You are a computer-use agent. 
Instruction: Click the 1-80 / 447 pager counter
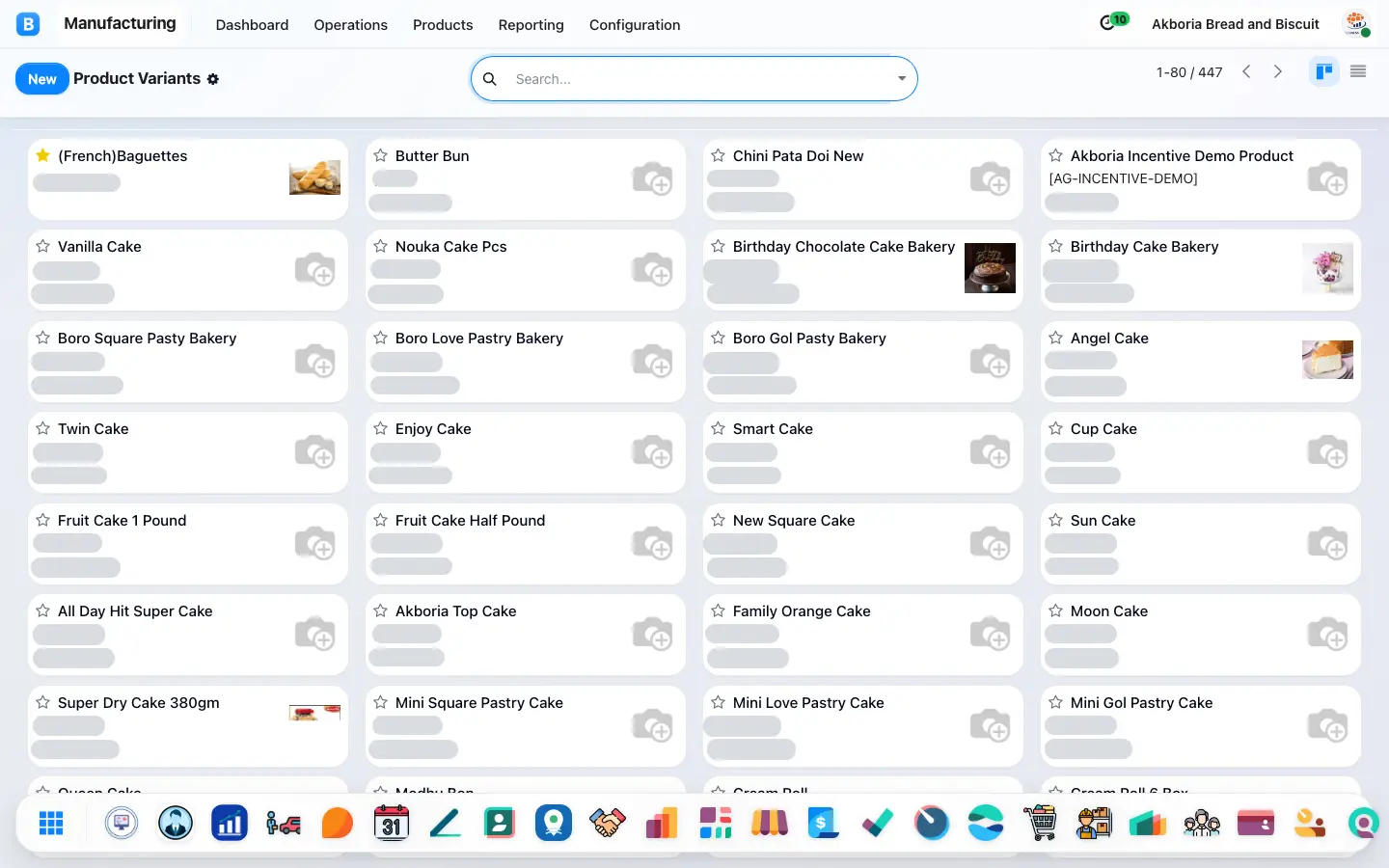point(1189,72)
